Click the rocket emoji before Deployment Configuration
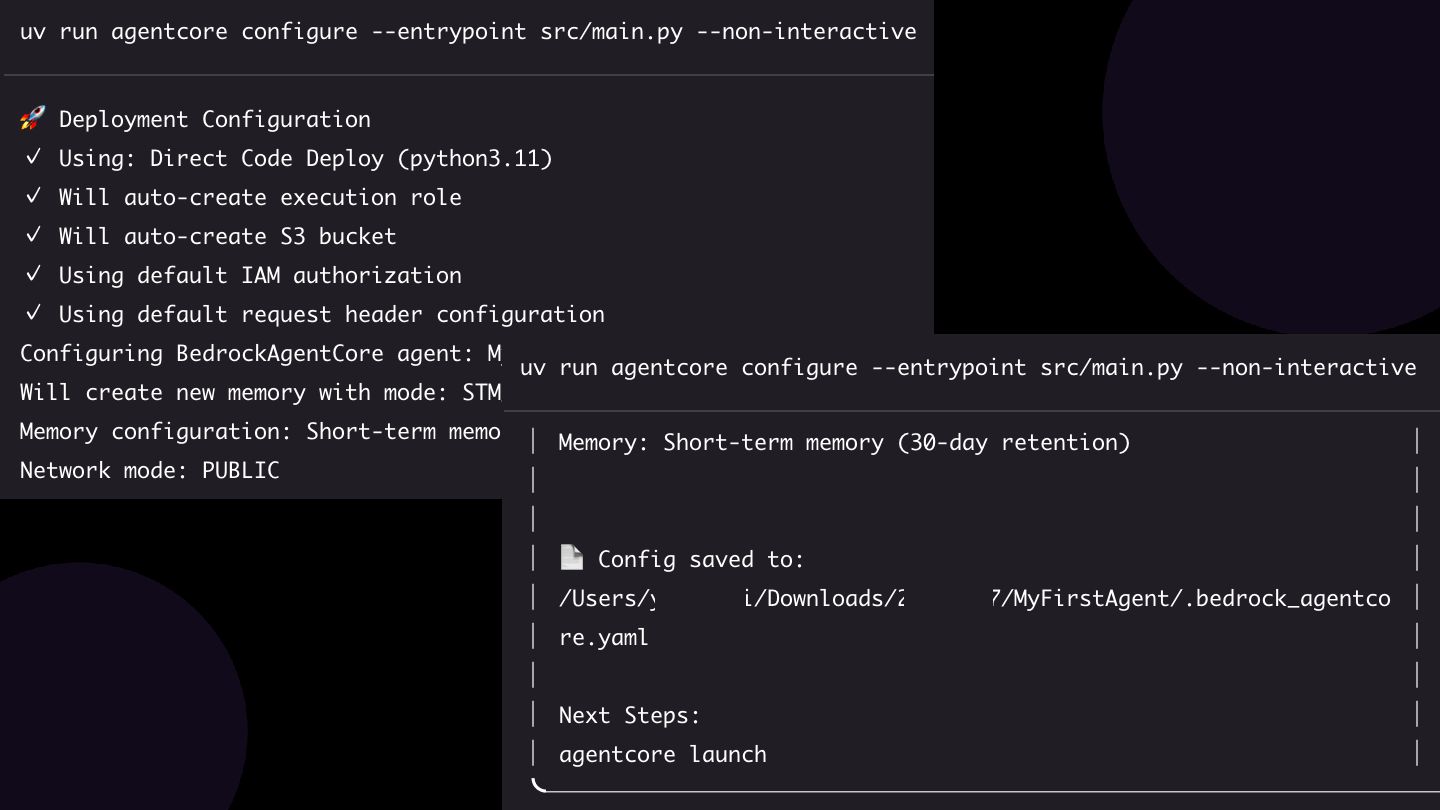1440x810 pixels. point(33,119)
